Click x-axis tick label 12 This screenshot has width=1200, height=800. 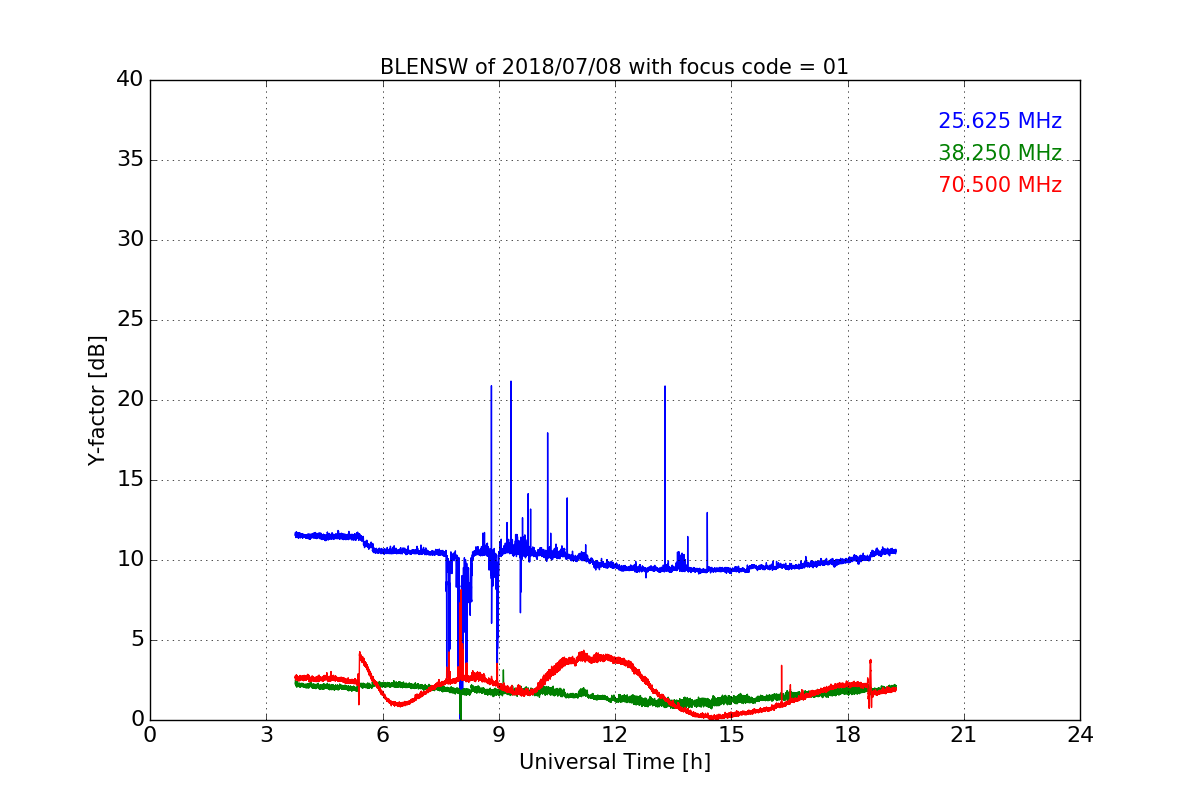[615, 734]
